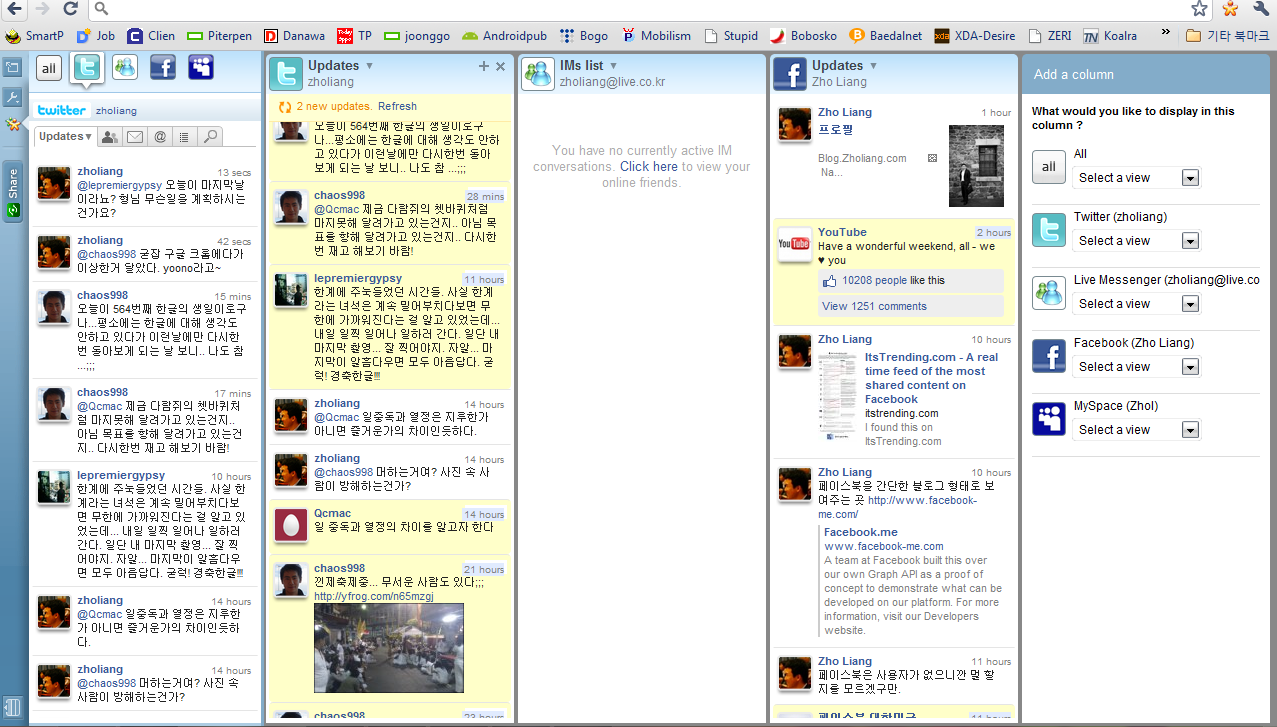The height and width of the screenshot is (727, 1277).
Task: Open the ItsTrending.com shared link title
Action: 931,378
